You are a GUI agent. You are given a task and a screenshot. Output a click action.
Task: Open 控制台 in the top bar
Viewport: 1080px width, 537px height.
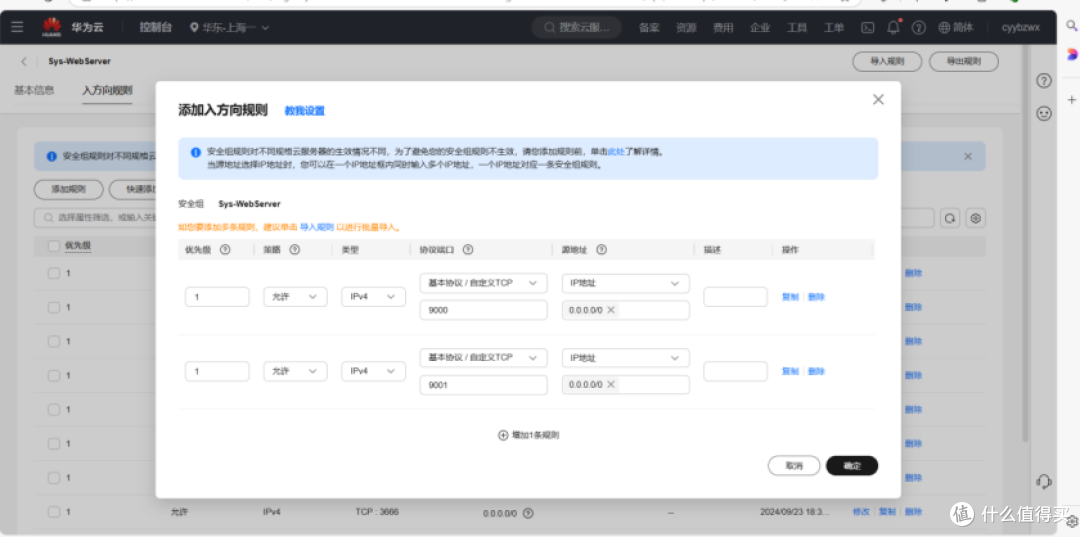pyautogui.click(x=156, y=28)
